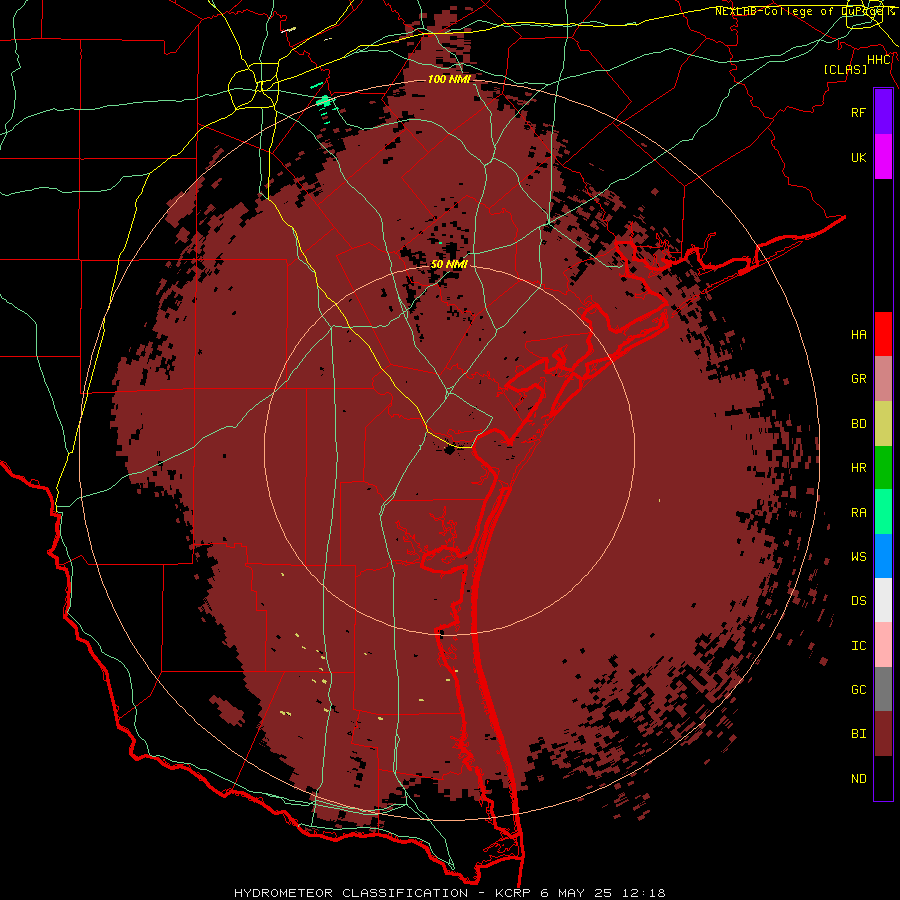Click the [CLAS] units label

tap(845, 69)
